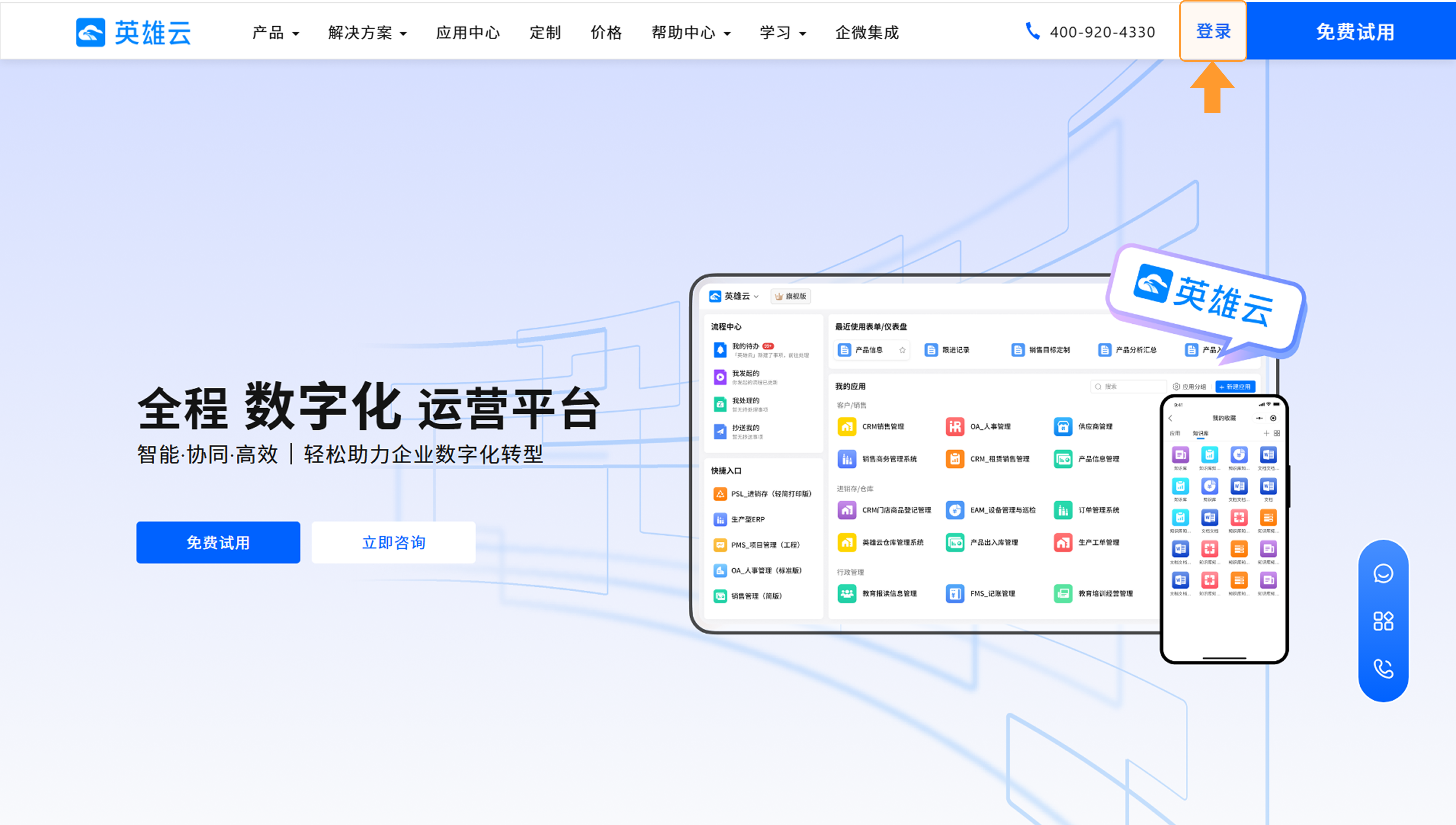Image resolution: width=1456 pixels, height=825 pixels.
Task: Click the 我发起的 icon in 流程中心
Action: (x=720, y=377)
